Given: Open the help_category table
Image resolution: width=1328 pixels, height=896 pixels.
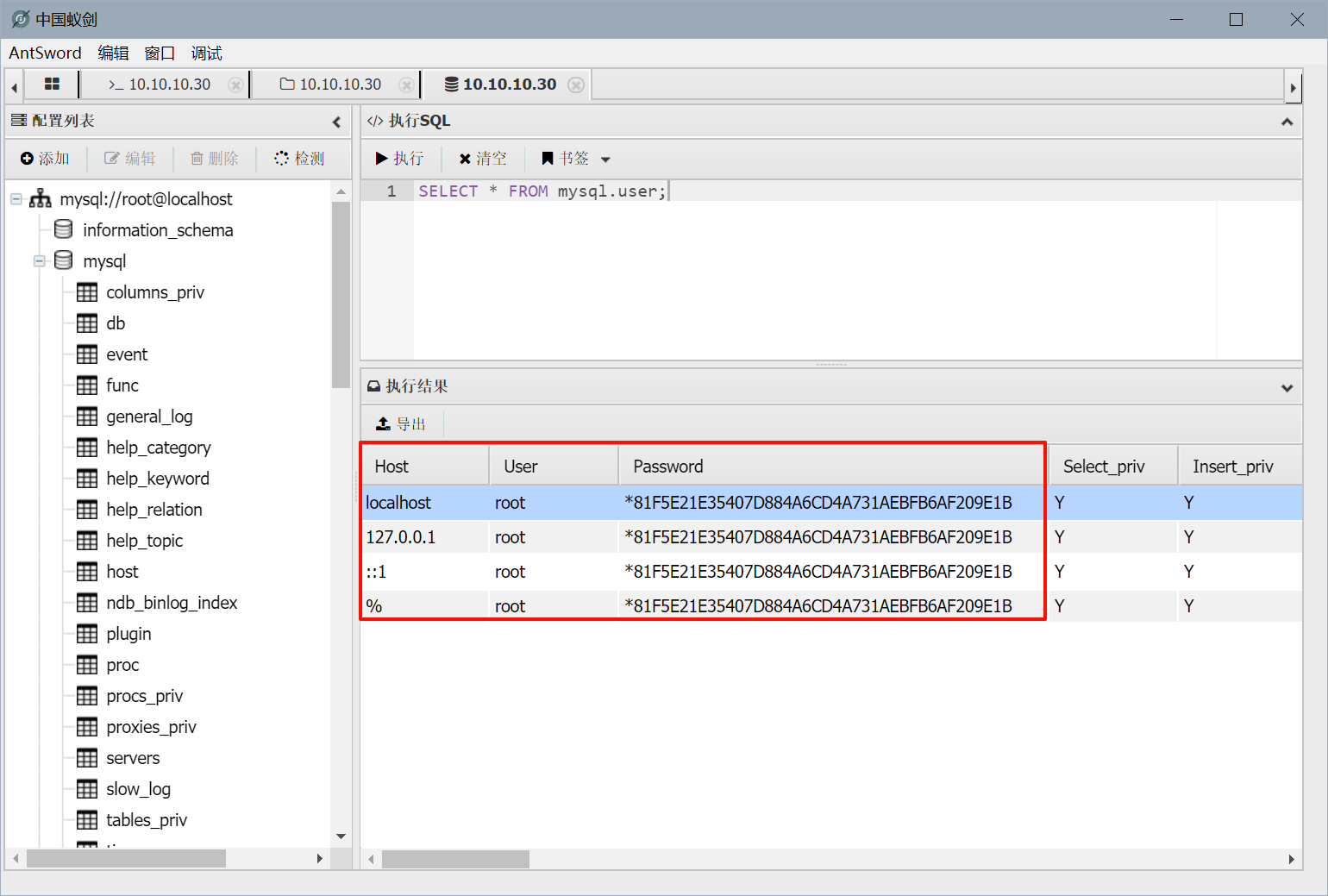Looking at the screenshot, I should [x=158, y=448].
